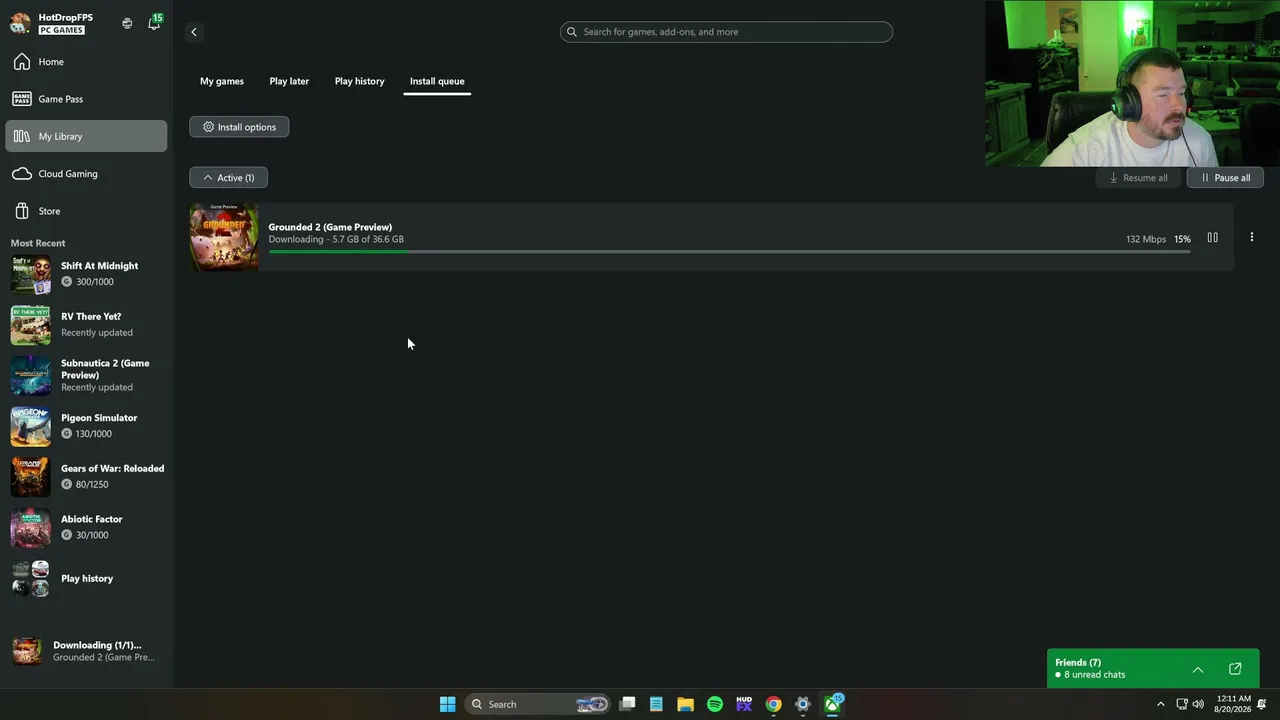
Task: Switch to the Play history tab
Action: [359, 81]
